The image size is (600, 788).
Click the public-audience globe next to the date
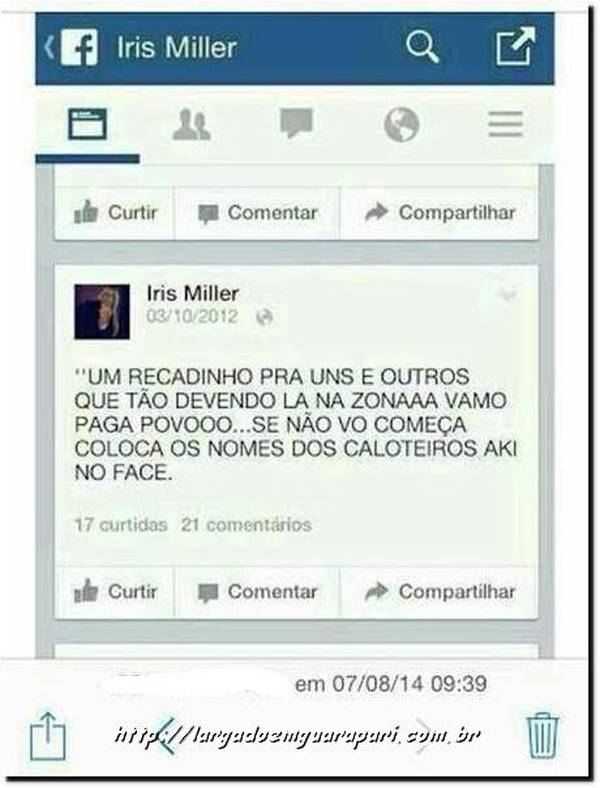(264, 317)
